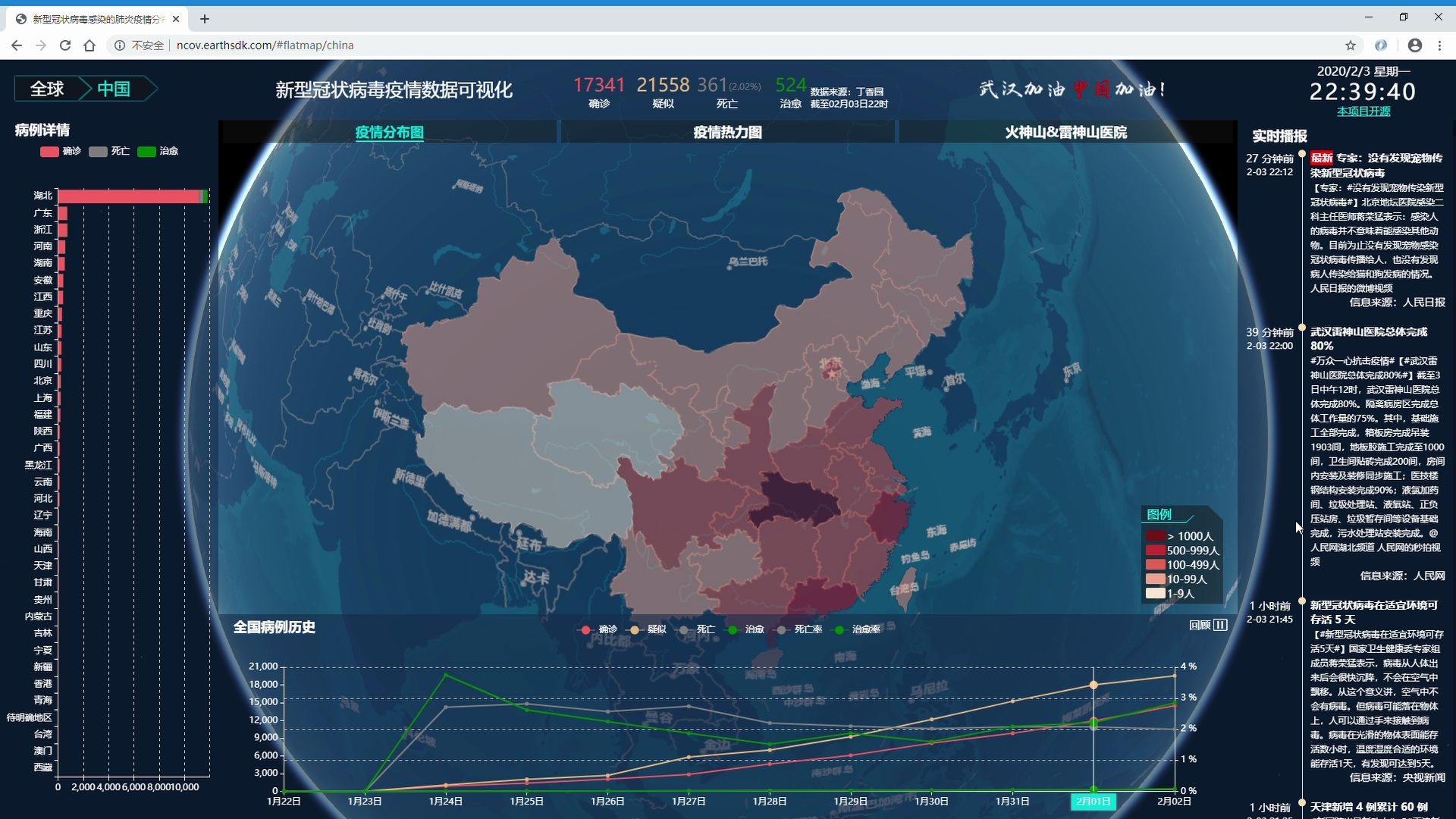This screenshot has width=1456, height=819.
Task: Select the 2月01日 timeline marker
Action: click(x=1093, y=802)
